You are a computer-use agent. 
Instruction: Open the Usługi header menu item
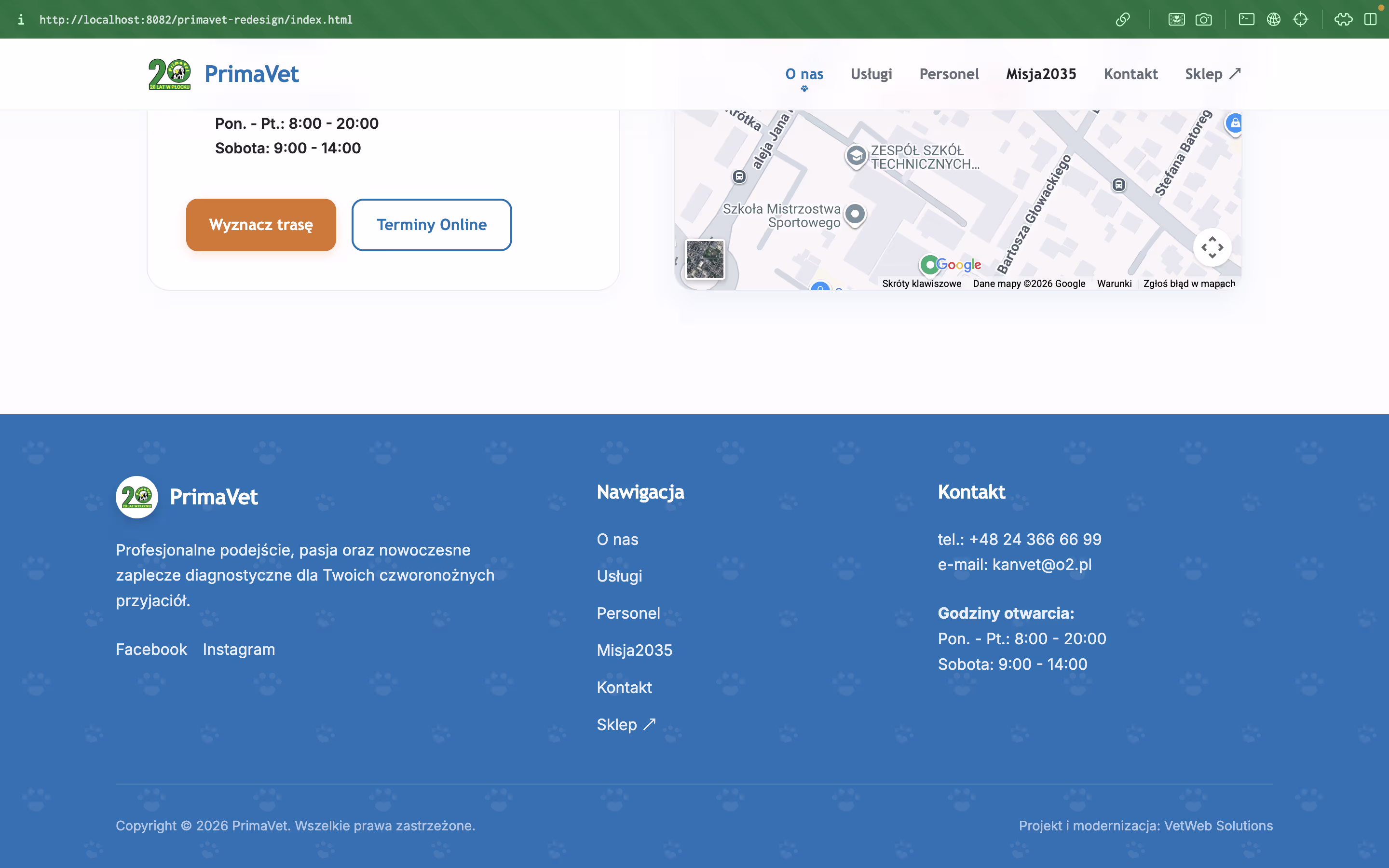(871, 74)
